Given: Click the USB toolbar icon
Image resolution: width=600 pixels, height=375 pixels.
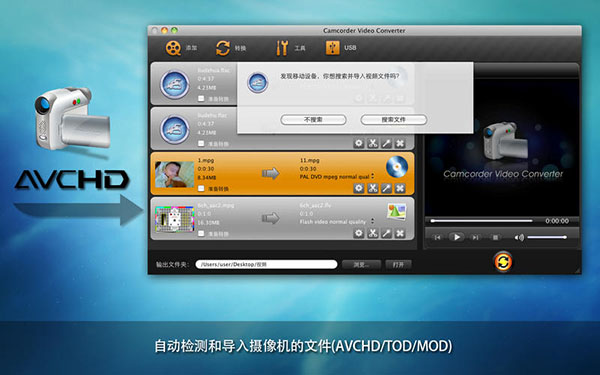Looking at the screenshot, I should (332, 48).
